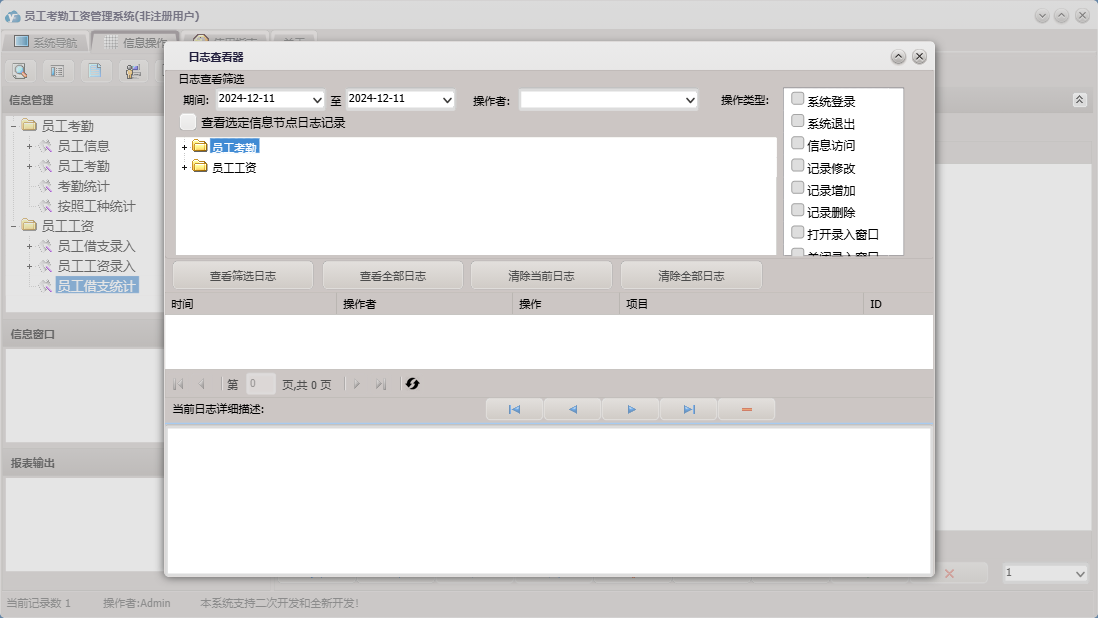Move to next log record with blue arrow
1098x618 pixels.
631,409
